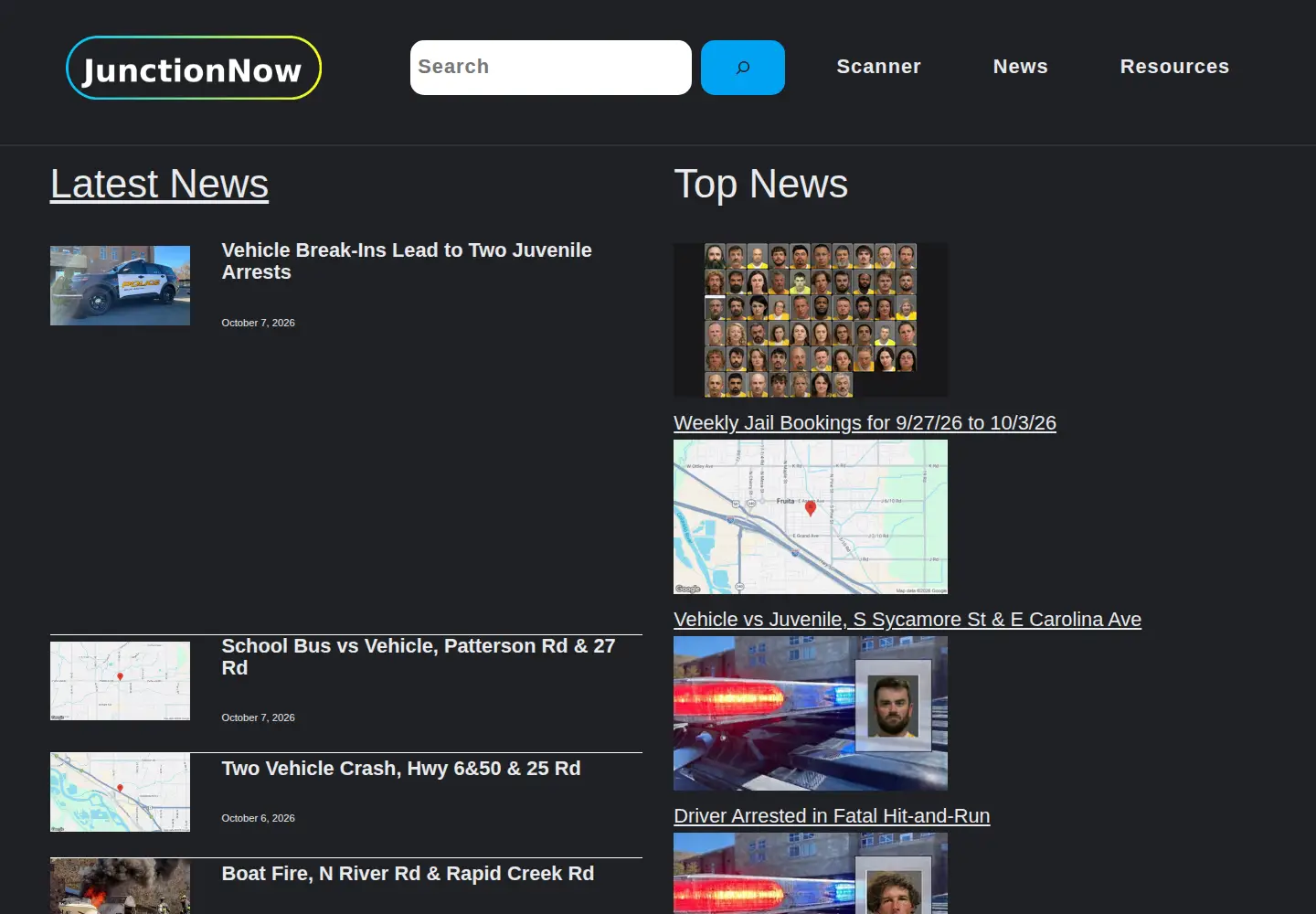Open the News menu item
The height and width of the screenshot is (914, 1316).
(x=1020, y=67)
